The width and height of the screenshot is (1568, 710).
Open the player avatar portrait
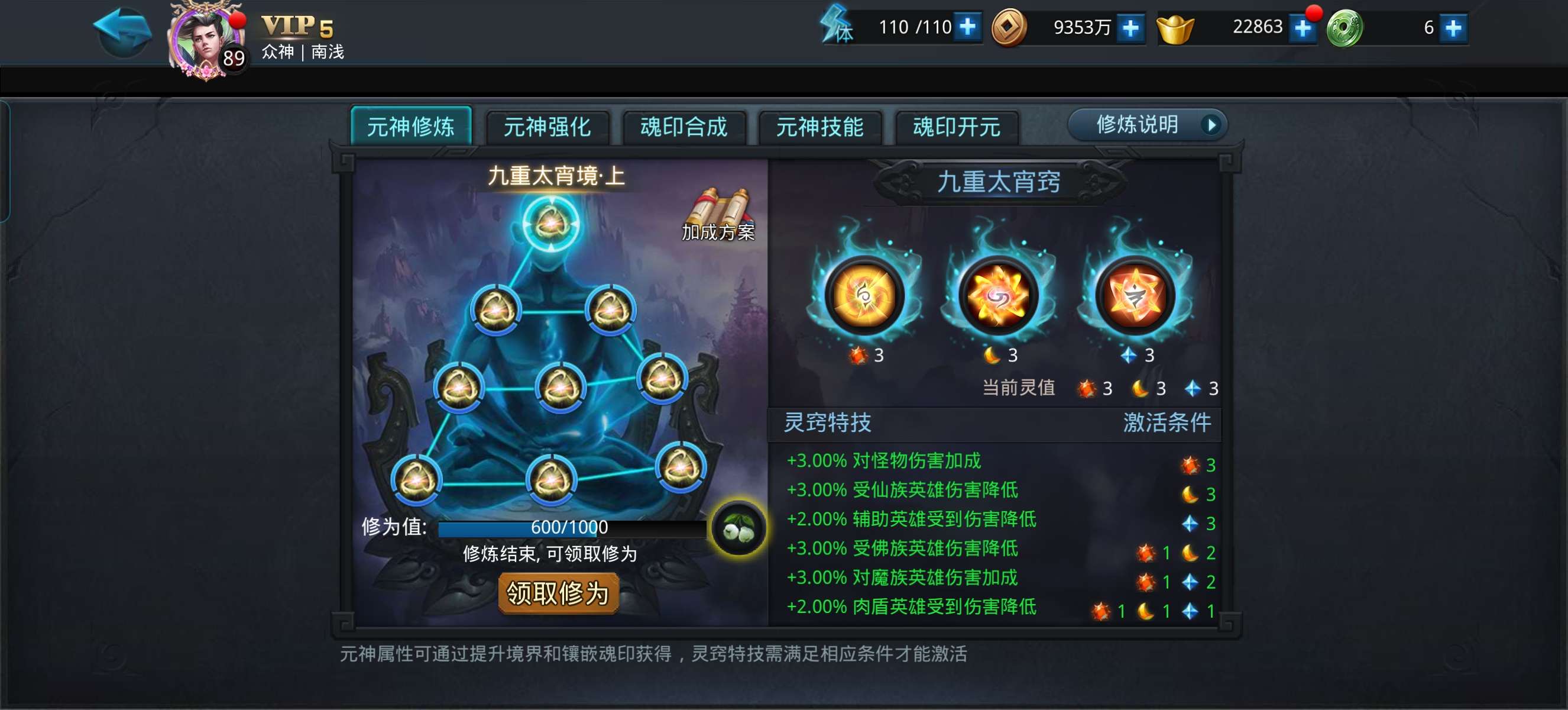pyautogui.click(x=205, y=41)
